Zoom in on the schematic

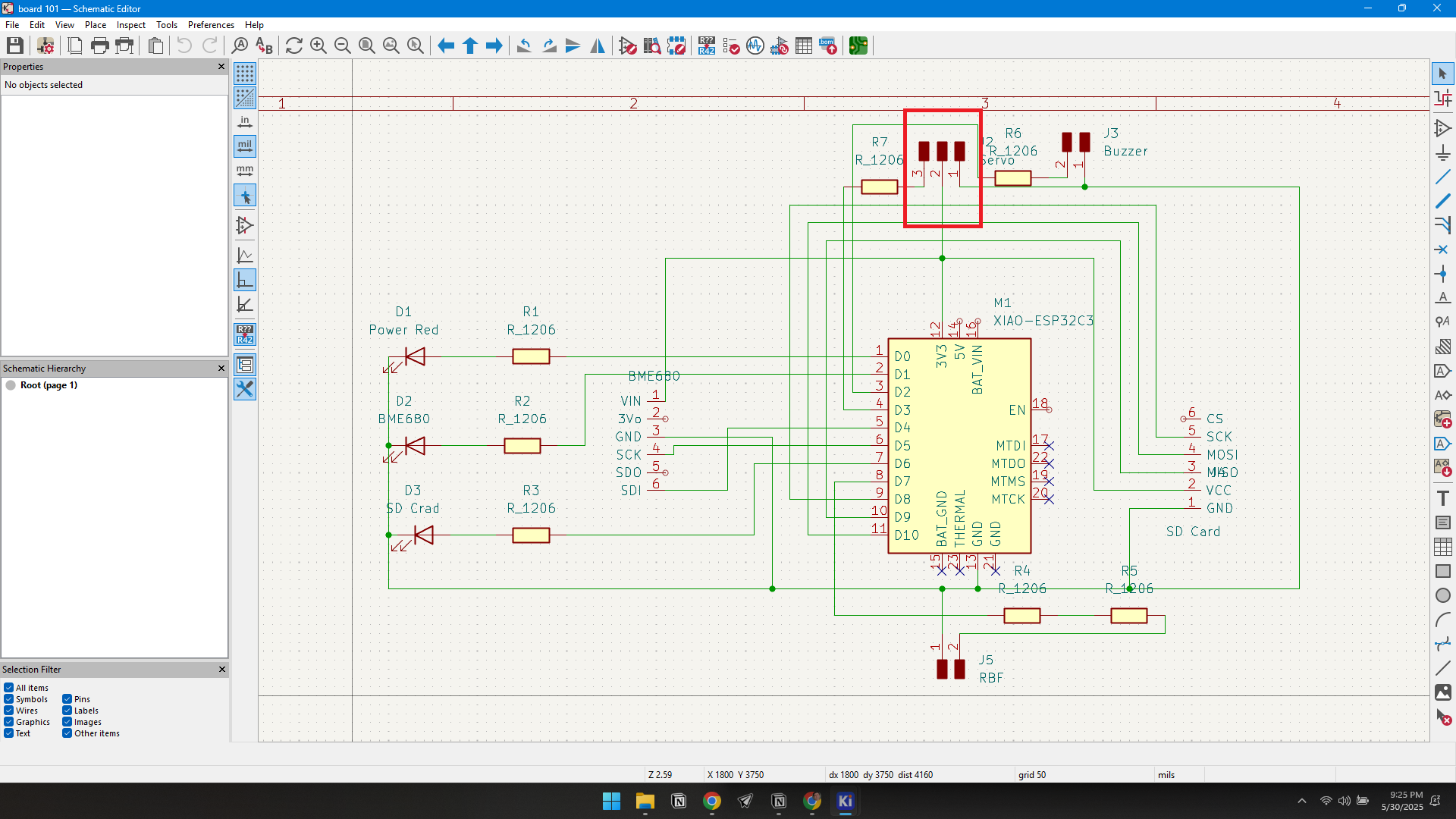coord(318,46)
